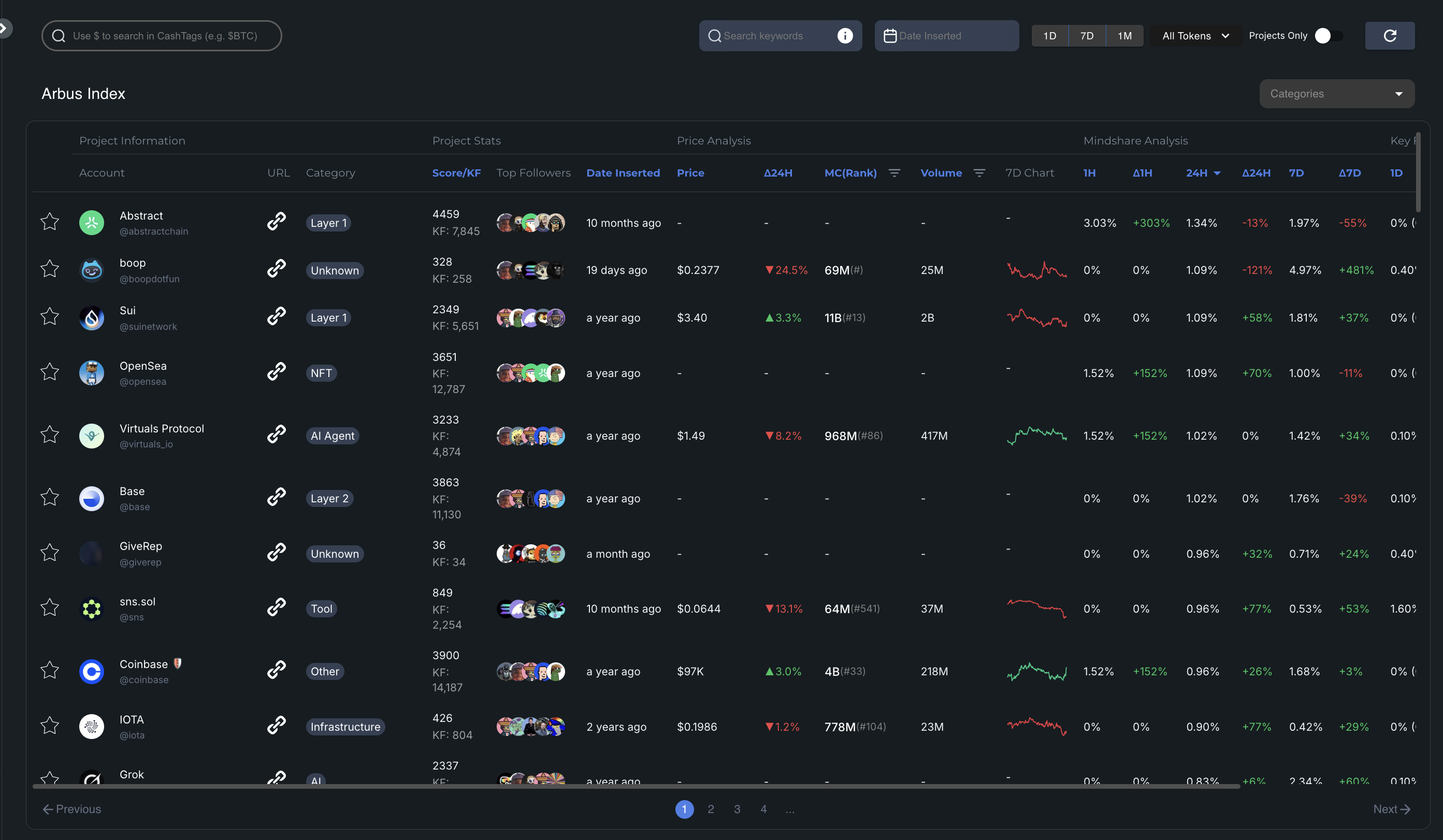1443x840 pixels.
Task: Go to page 3
Action: (737, 808)
